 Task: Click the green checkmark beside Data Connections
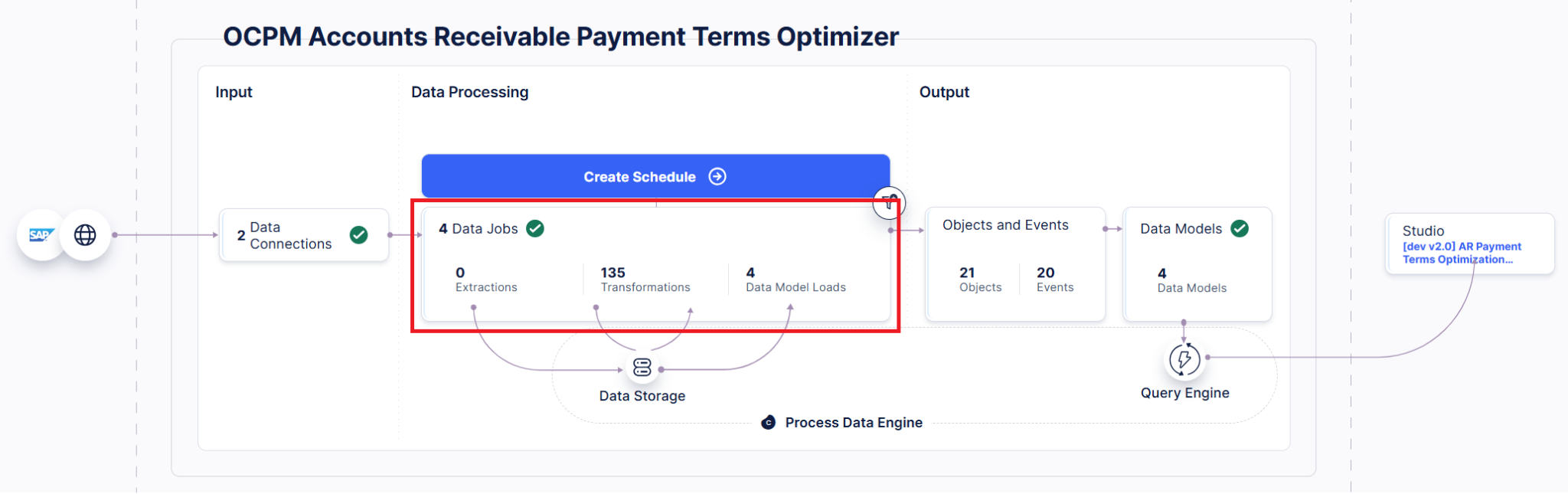pos(358,235)
